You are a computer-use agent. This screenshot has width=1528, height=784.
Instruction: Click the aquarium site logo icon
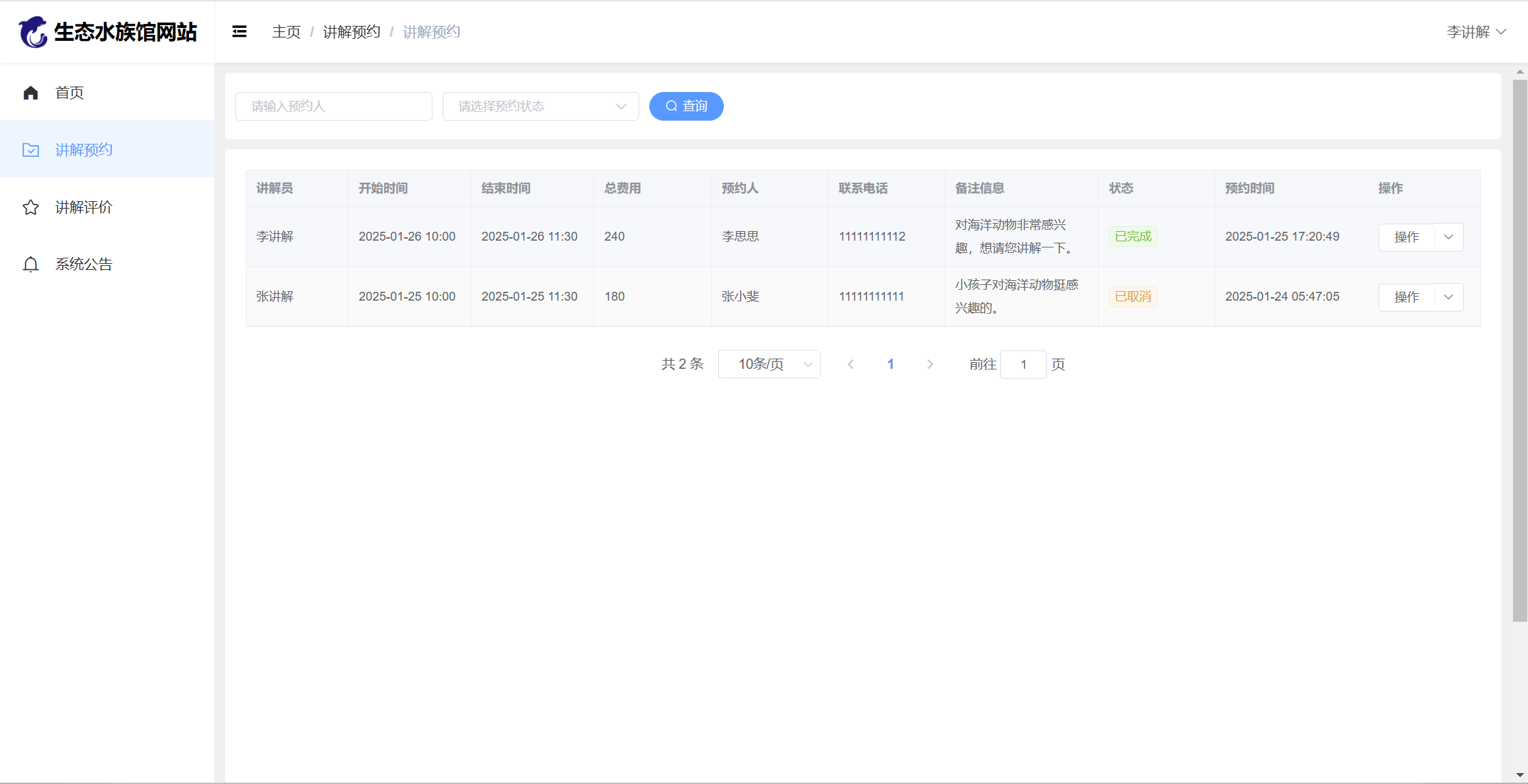pos(33,32)
